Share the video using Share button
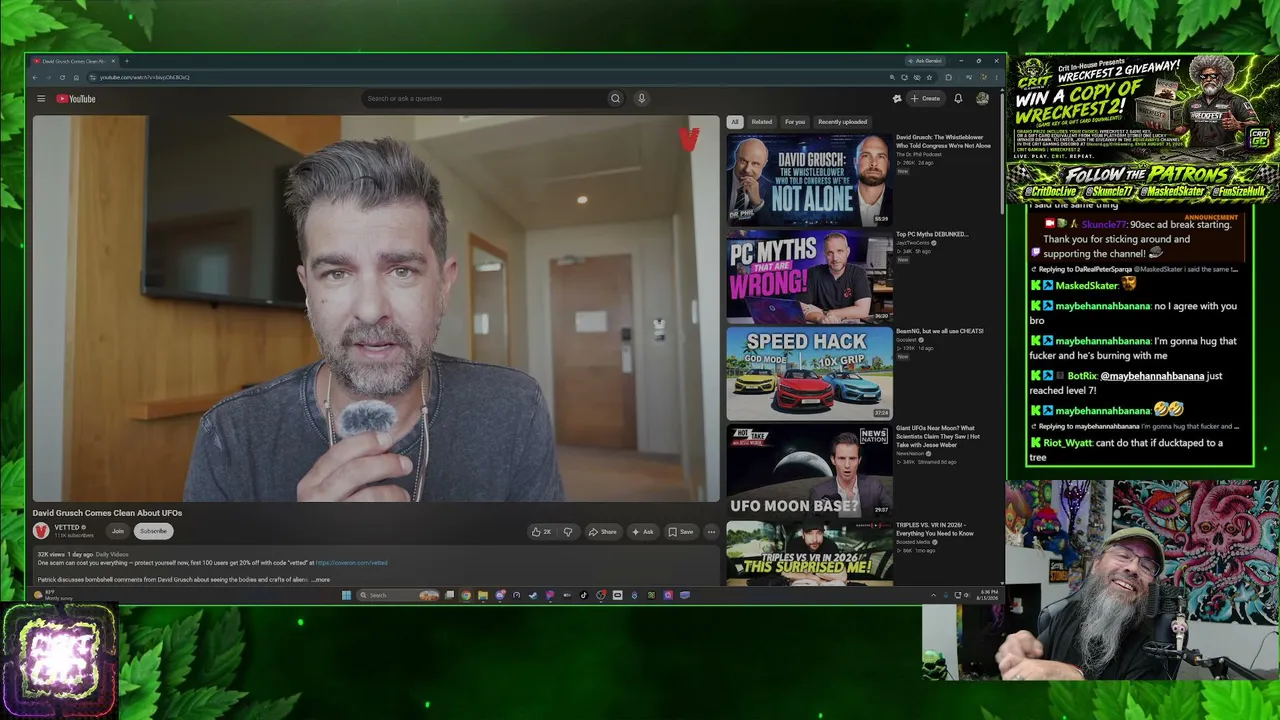The height and width of the screenshot is (720, 1280). click(x=602, y=532)
